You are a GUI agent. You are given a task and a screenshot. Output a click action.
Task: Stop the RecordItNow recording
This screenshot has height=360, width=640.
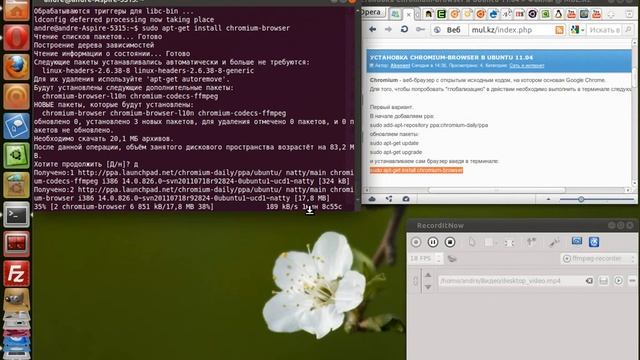pyautogui.click(x=450, y=242)
